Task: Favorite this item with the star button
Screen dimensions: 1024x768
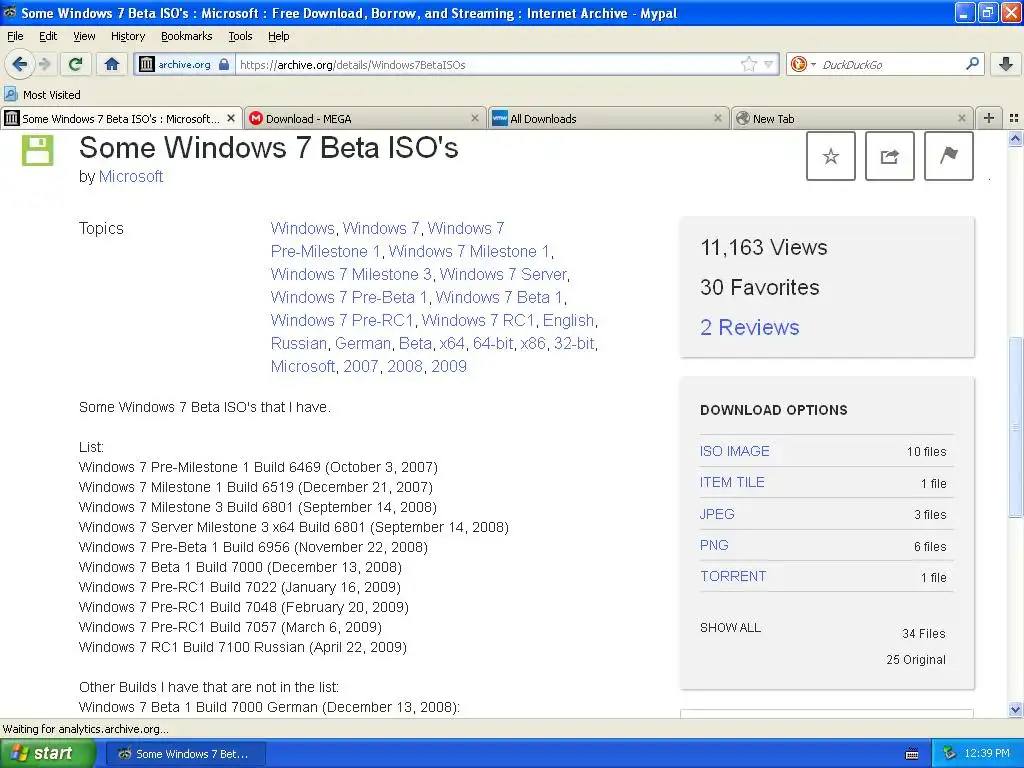Action: pyautogui.click(x=831, y=156)
